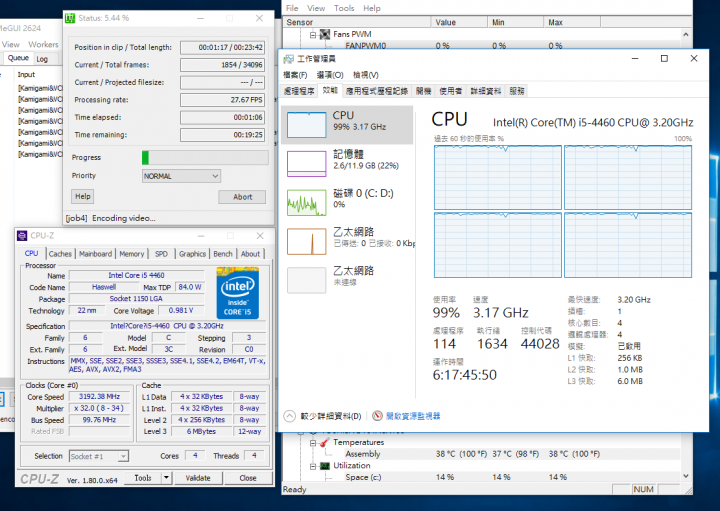Screen dimensions: 720x511
Task: Sort by the Value column header
Action: pyautogui.click(x=459, y=22)
